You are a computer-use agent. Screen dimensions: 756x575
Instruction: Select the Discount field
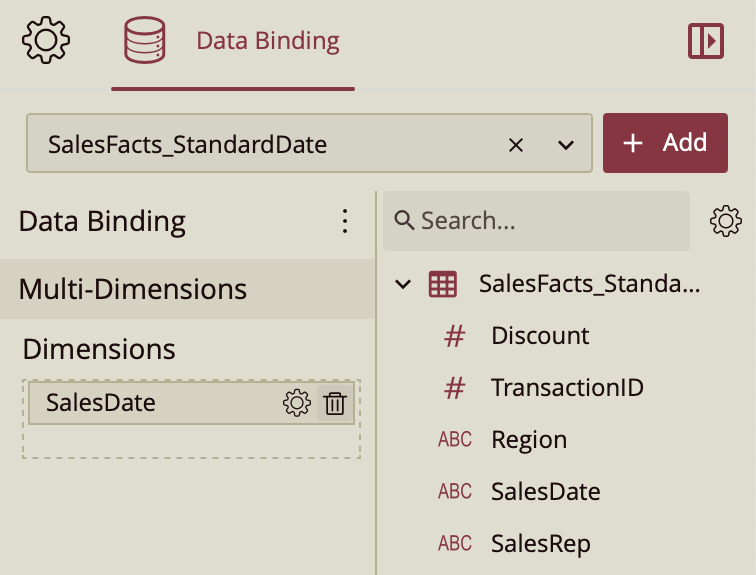coord(540,336)
